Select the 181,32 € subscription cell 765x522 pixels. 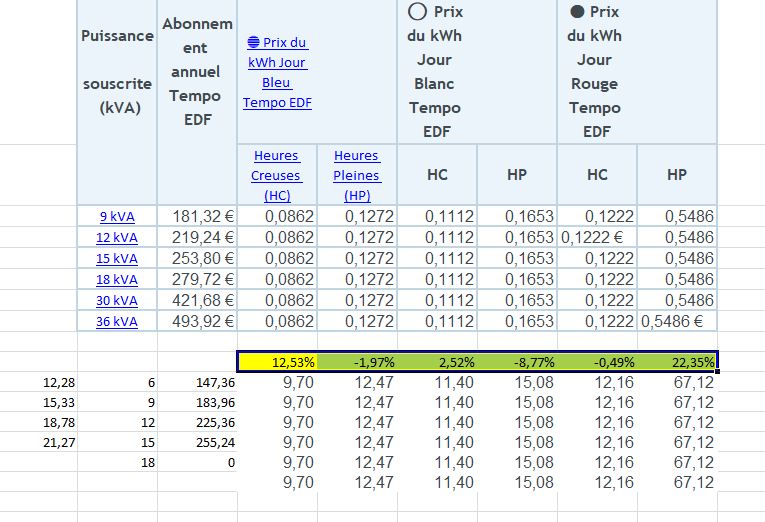[x=197, y=216]
